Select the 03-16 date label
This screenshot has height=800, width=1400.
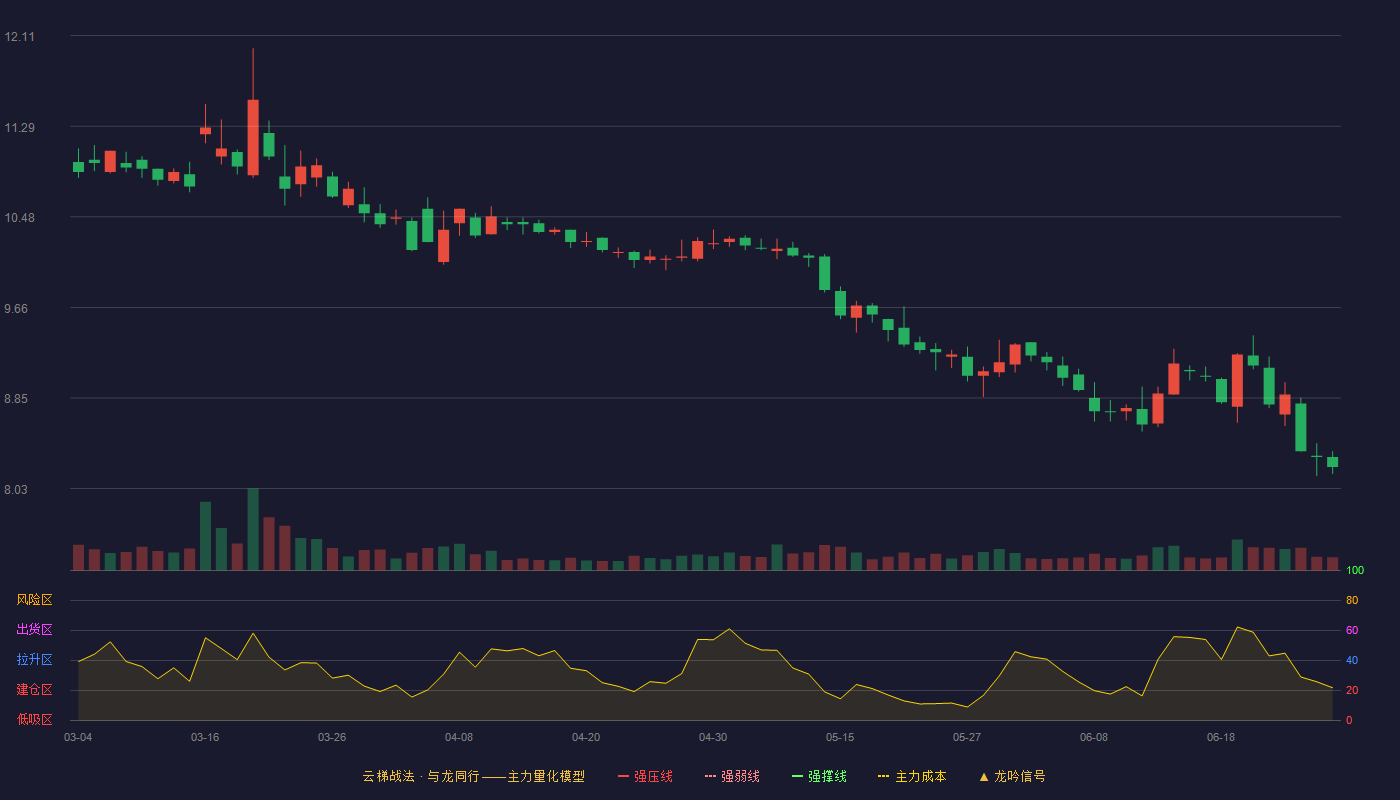pos(205,737)
